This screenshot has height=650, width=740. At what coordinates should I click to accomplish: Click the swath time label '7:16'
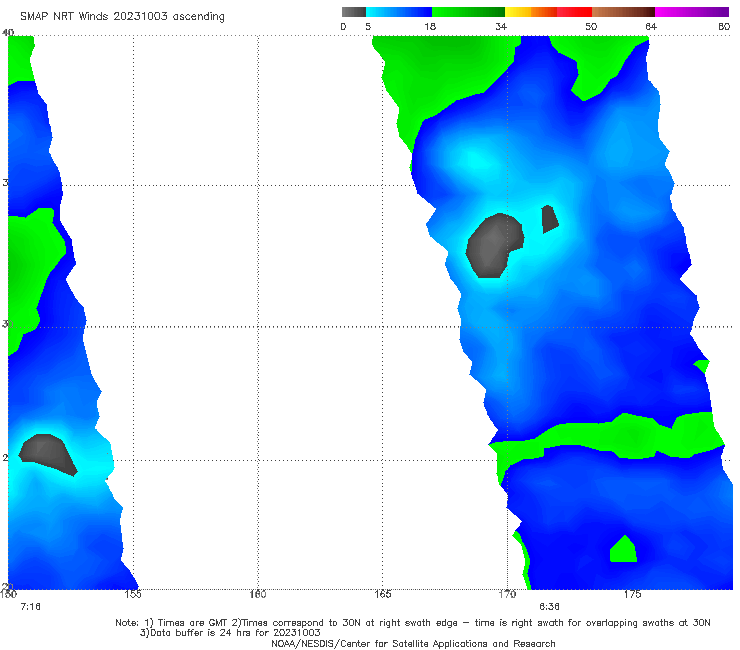coord(31,607)
